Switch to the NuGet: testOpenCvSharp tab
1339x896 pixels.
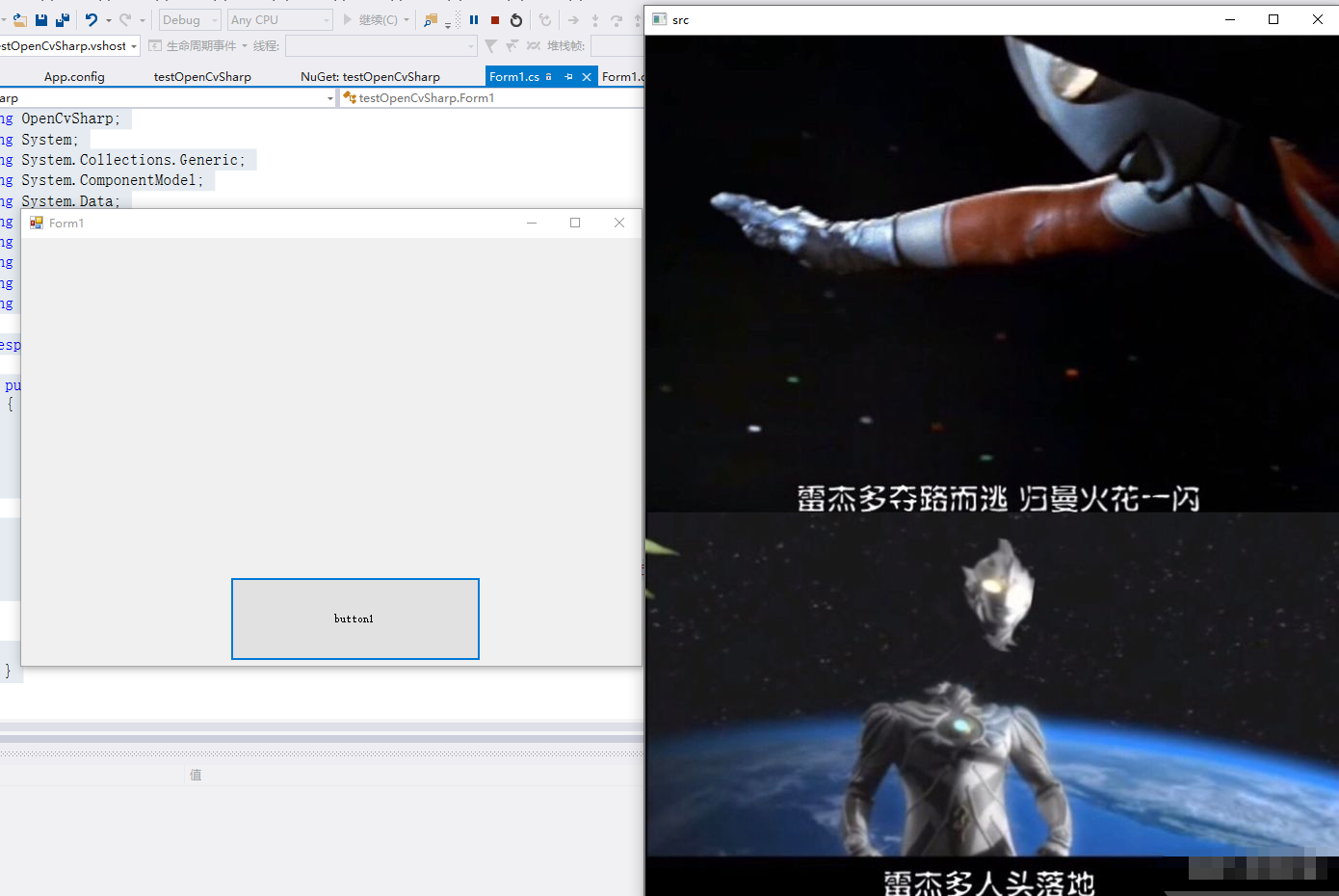[371, 76]
